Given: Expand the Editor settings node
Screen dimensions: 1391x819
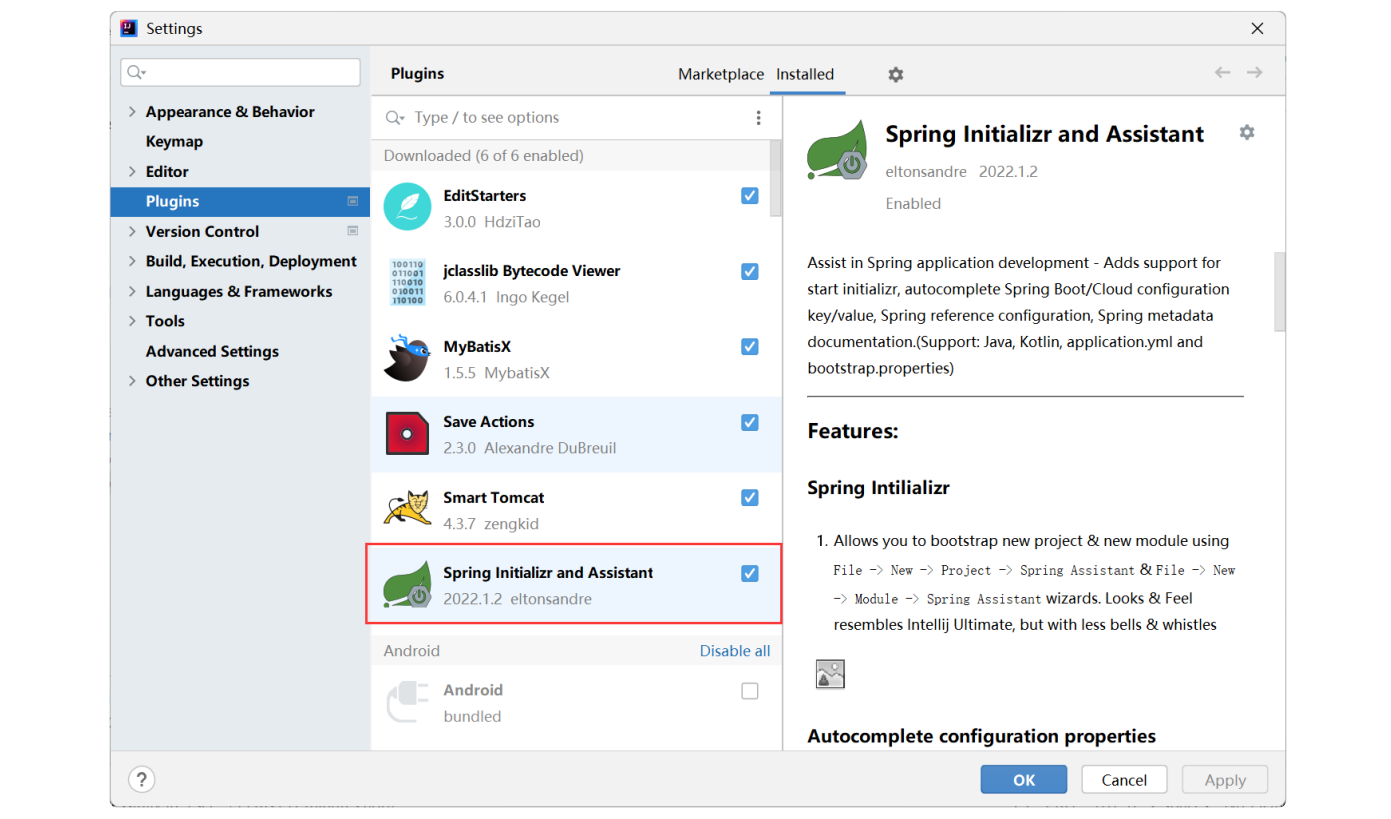Looking at the screenshot, I should click(x=132, y=172).
